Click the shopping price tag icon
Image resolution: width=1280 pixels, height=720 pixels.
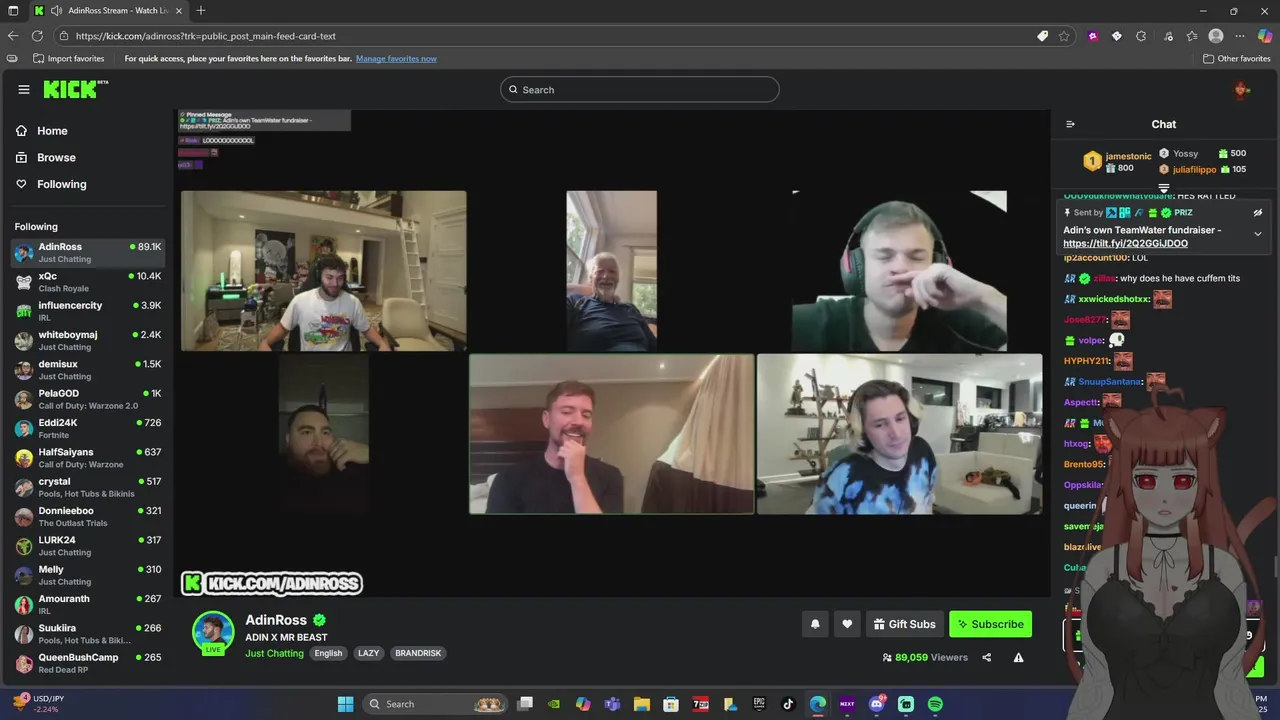point(1042,36)
